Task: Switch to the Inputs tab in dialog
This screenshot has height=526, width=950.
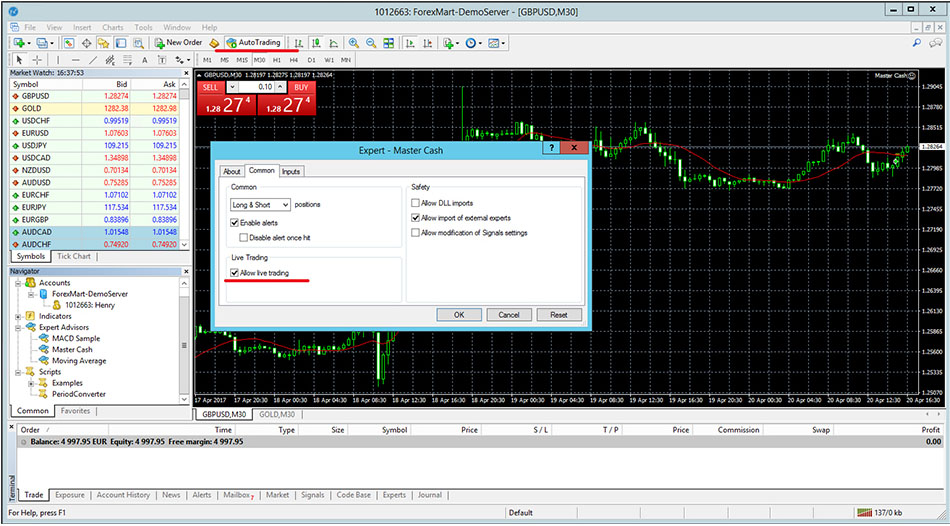Action: point(291,171)
